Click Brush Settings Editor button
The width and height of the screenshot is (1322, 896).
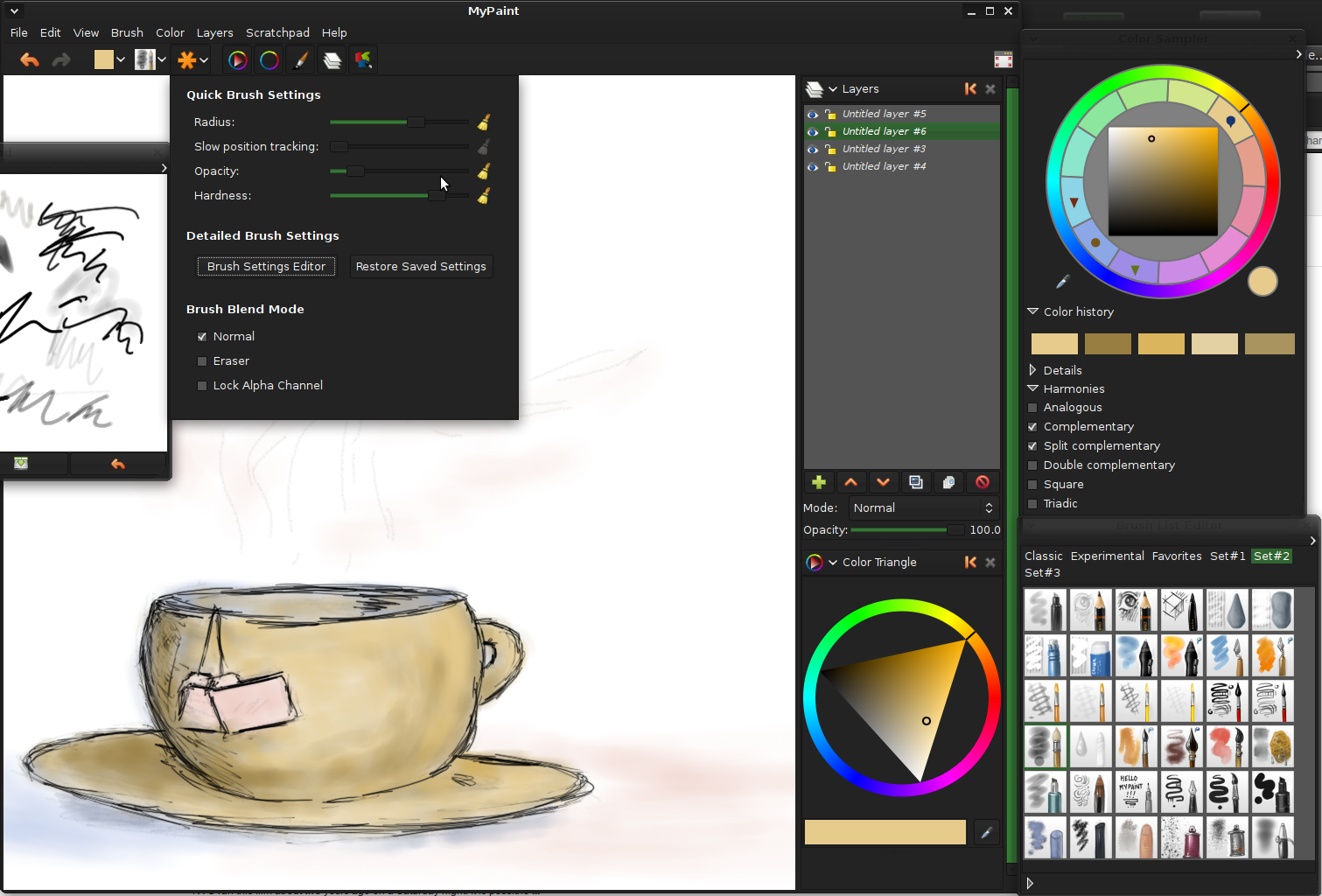pos(266,266)
